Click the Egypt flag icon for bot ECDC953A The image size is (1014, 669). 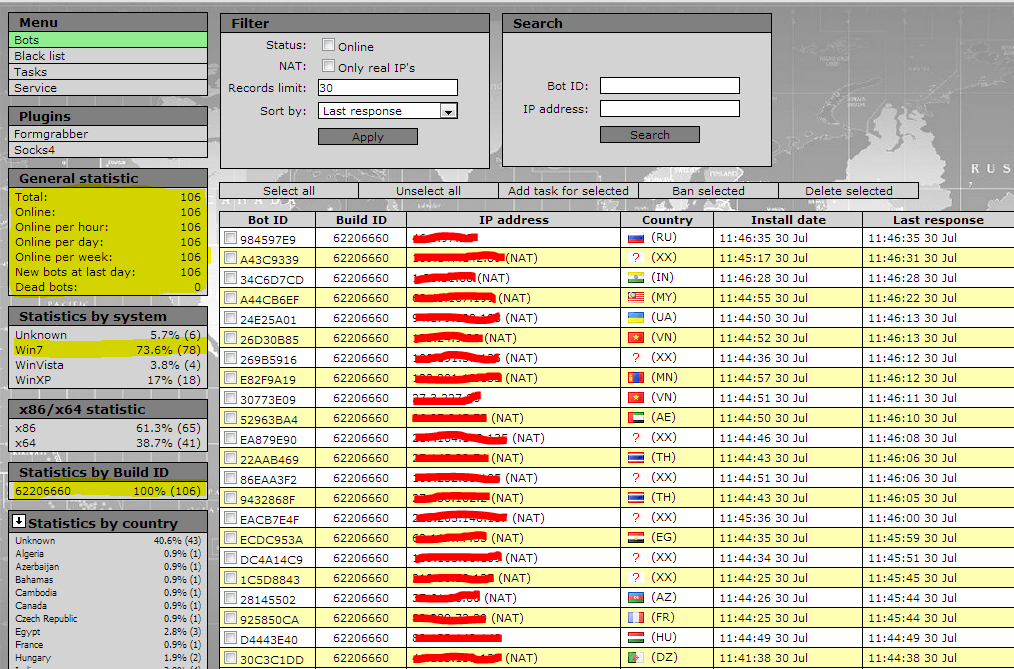(636, 538)
